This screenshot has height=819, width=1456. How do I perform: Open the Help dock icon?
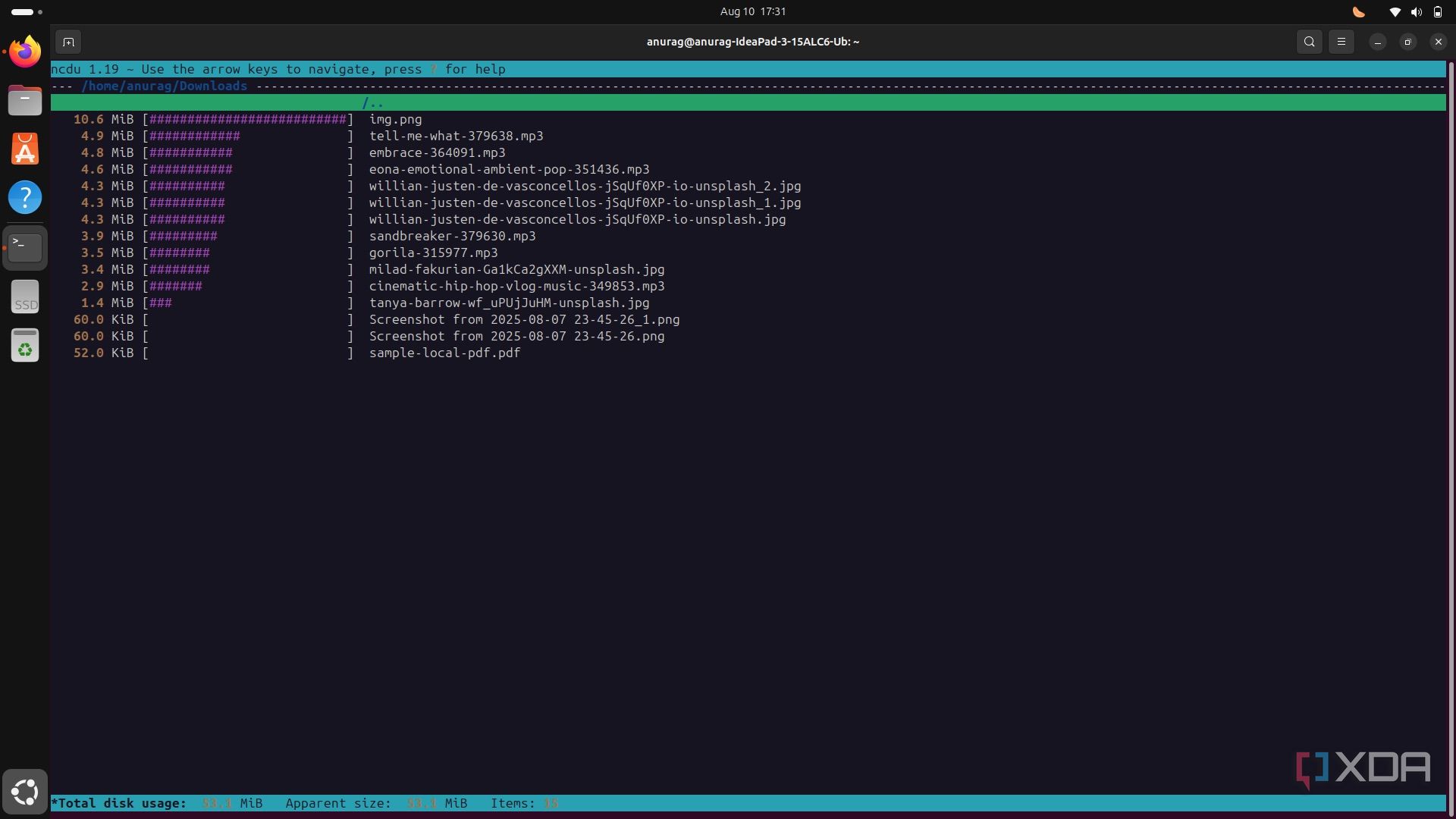(25, 197)
